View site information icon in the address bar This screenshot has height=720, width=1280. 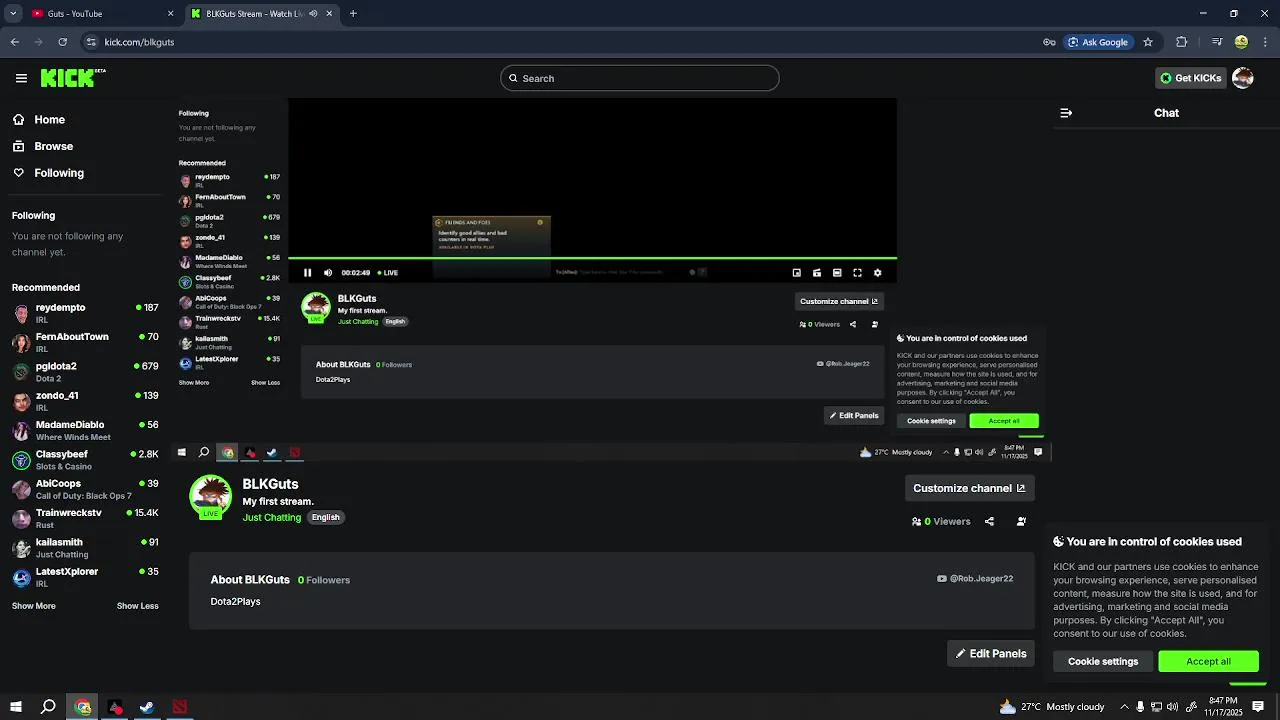[x=91, y=42]
